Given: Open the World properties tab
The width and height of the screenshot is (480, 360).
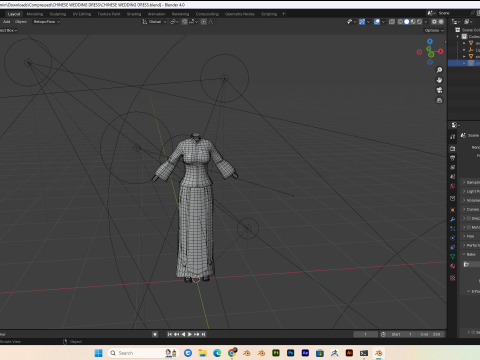Looking at the screenshot, I should (x=453, y=186).
